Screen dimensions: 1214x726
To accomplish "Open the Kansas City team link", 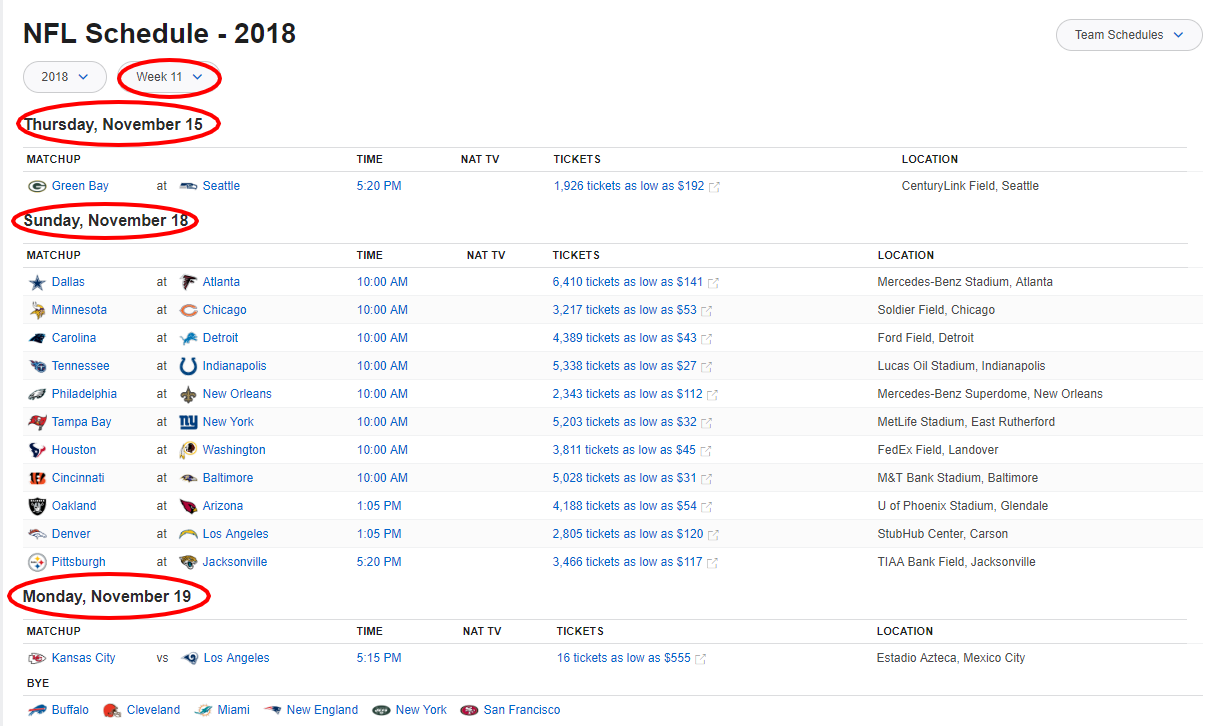I will (x=84, y=658).
